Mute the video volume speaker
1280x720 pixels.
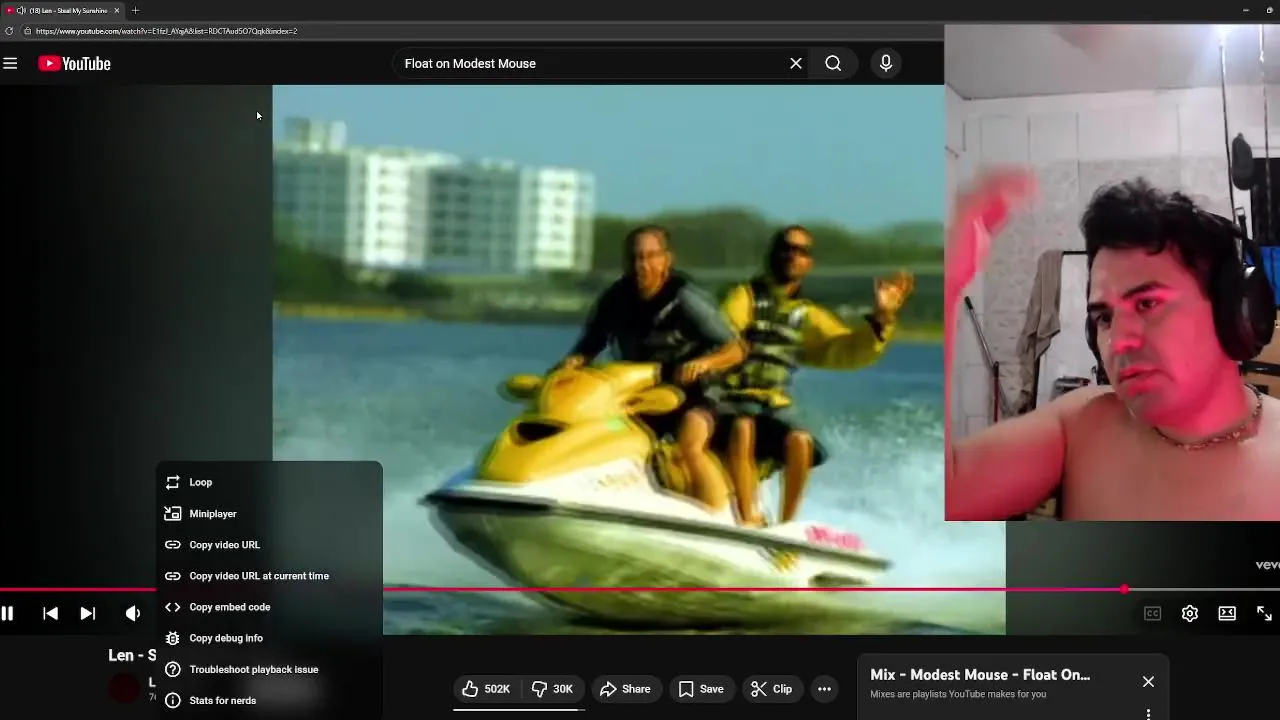click(132, 614)
